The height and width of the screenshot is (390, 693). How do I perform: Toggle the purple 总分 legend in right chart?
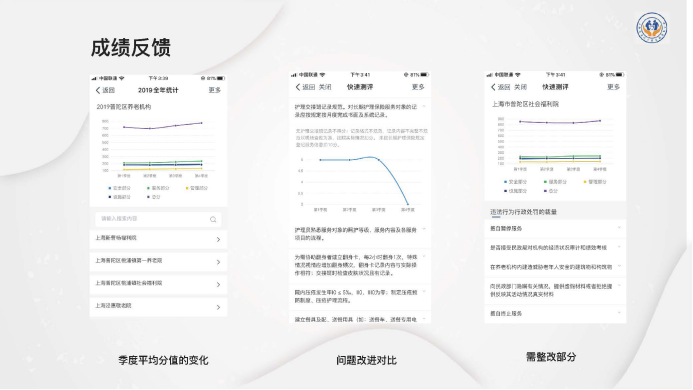(x=551, y=191)
